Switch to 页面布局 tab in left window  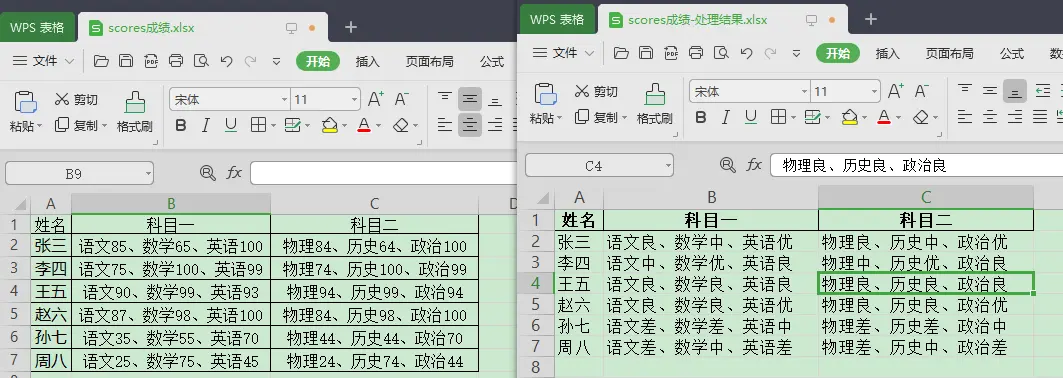[429, 62]
